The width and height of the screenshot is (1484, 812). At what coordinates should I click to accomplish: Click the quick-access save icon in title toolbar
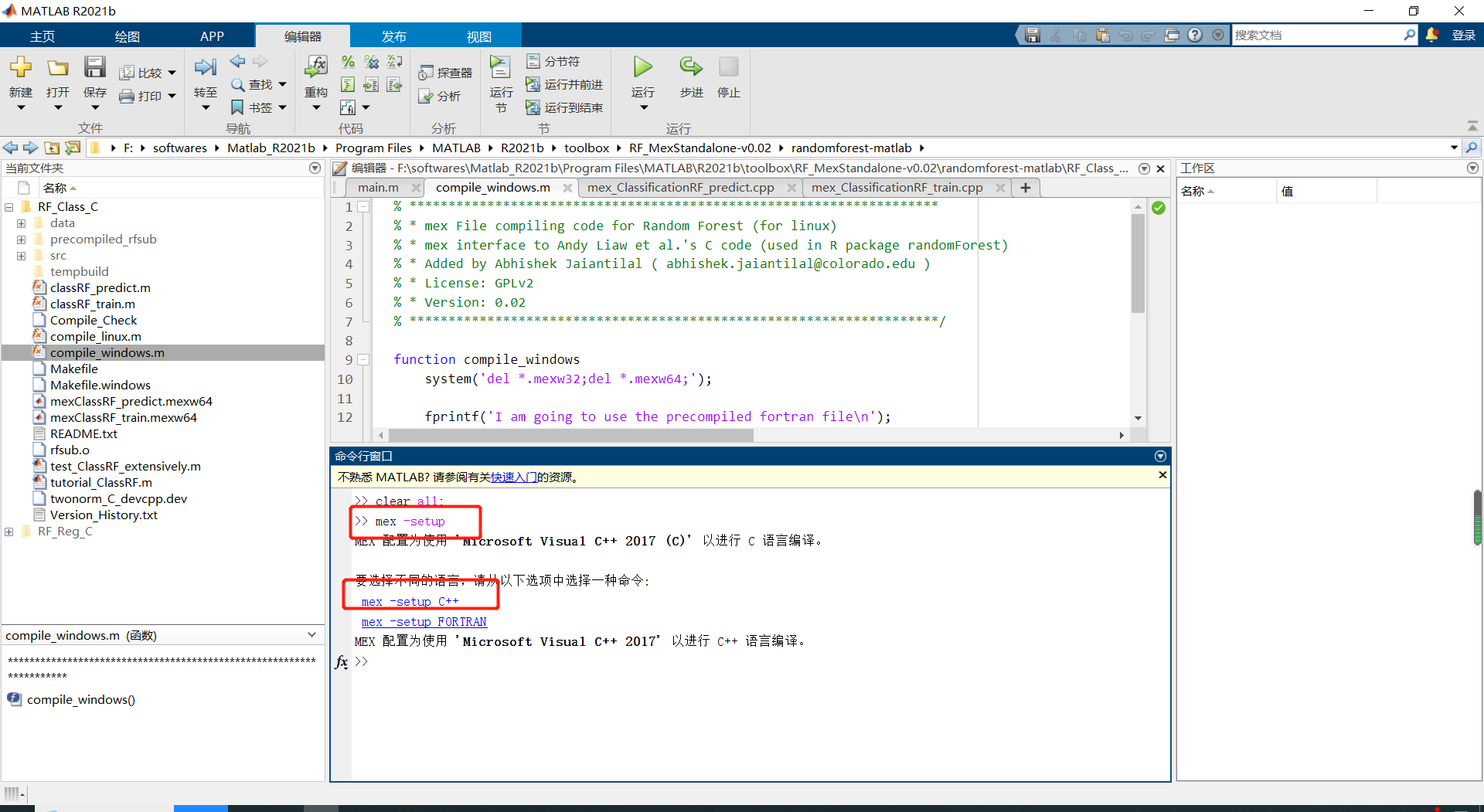tap(1033, 35)
